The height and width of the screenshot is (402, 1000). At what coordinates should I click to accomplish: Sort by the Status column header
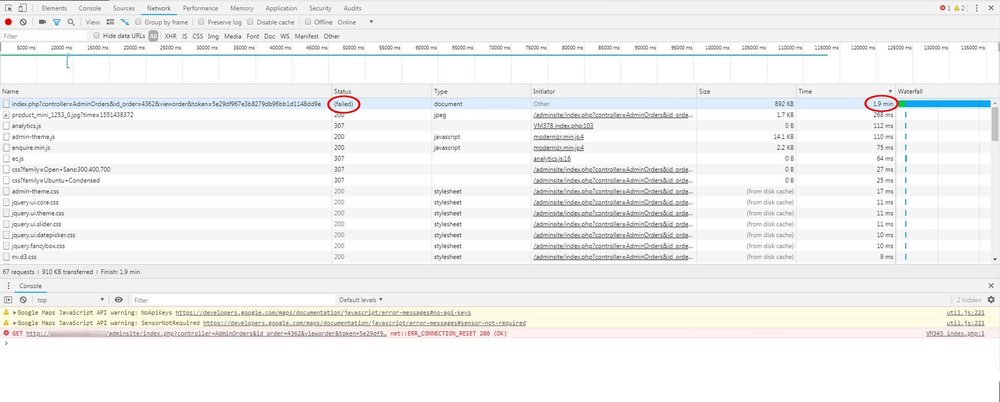381,92
